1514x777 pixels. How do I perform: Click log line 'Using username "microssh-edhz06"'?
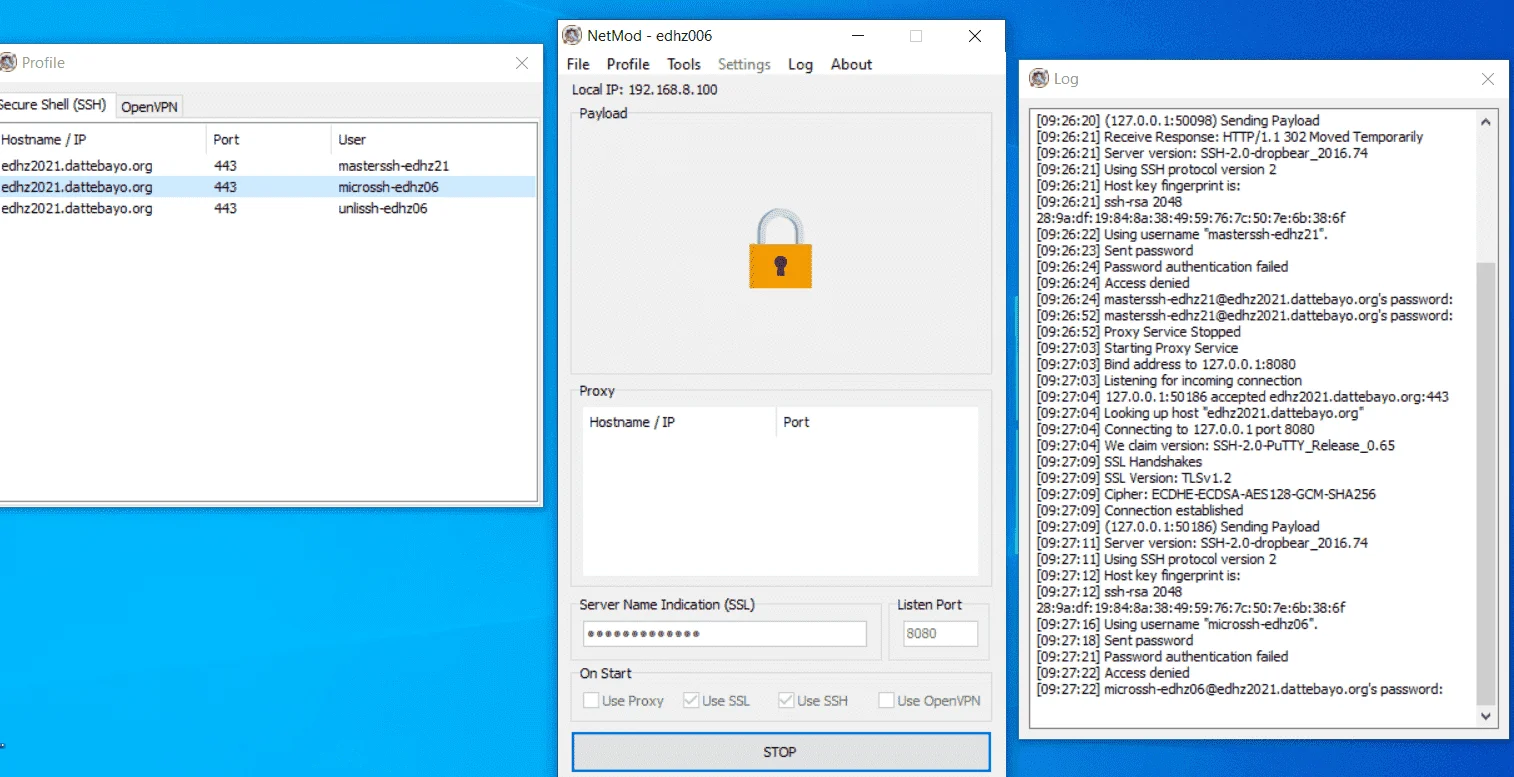1177,624
